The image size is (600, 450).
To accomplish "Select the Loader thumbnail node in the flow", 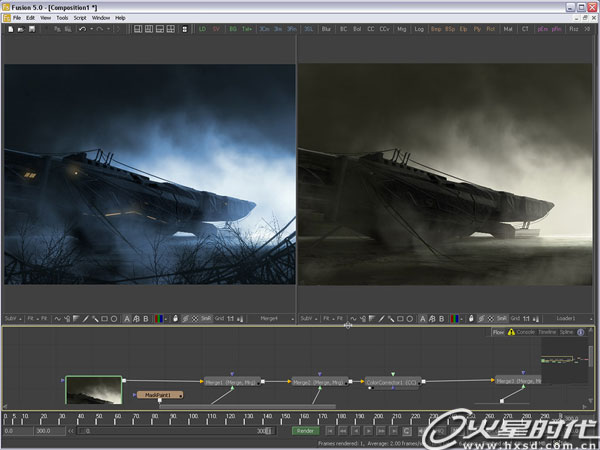I will [x=94, y=390].
